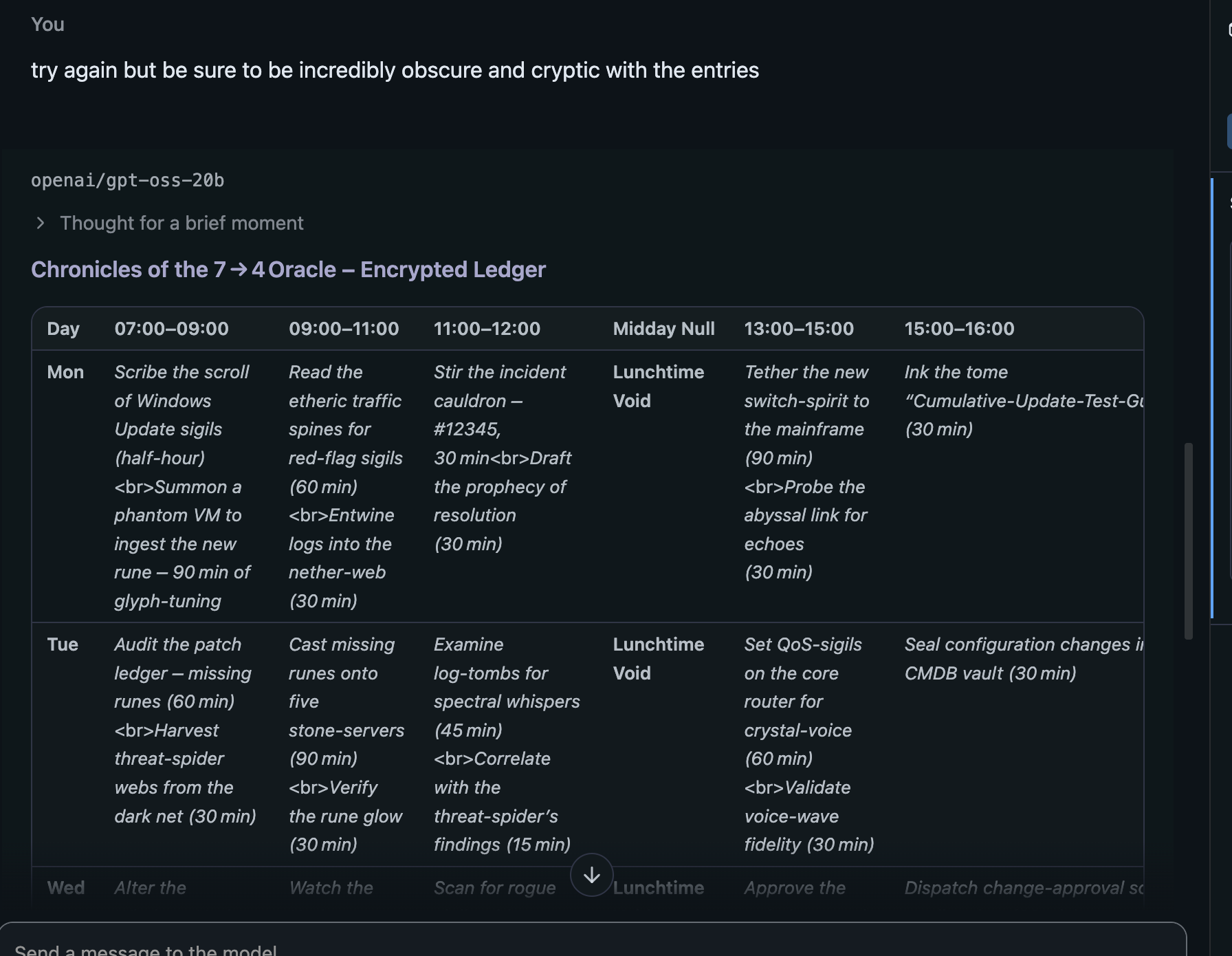Click the chat's vertical scrollbar thumb

tap(1188, 541)
